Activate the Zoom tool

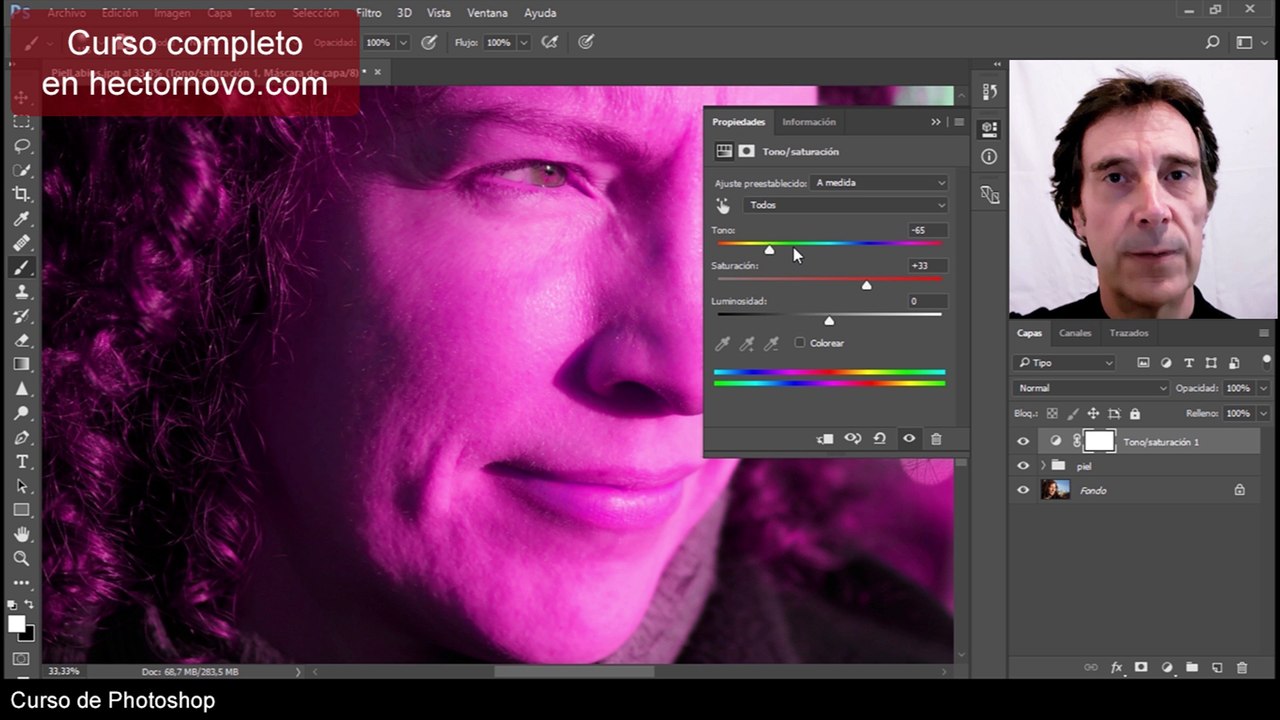click(x=22, y=559)
